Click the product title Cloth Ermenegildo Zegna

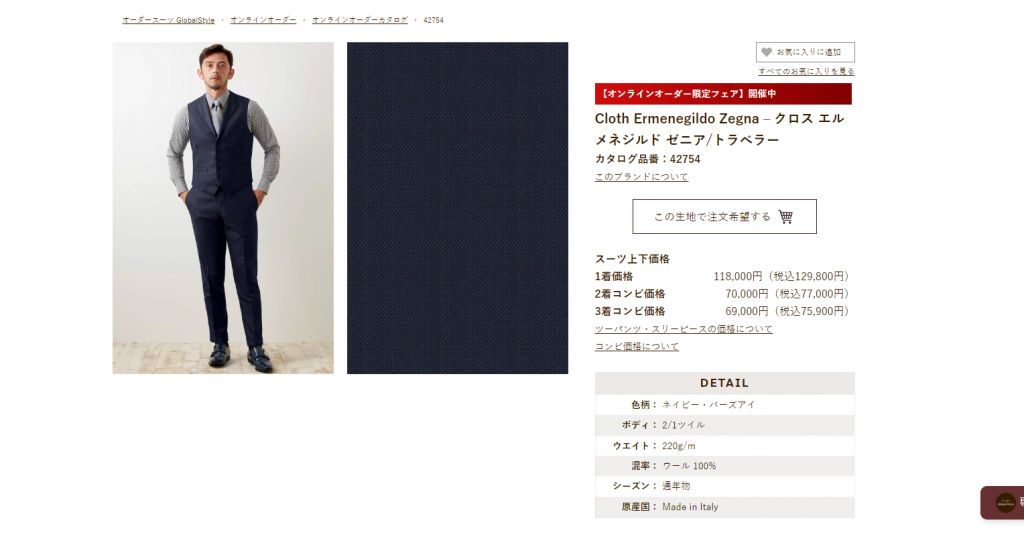(x=720, y=129)
